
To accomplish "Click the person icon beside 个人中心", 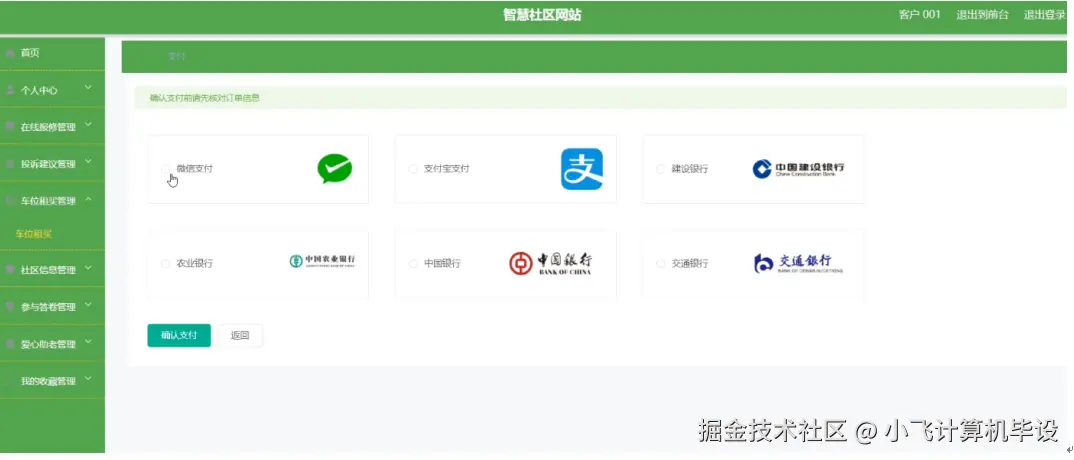I will pyautogui.click(x=10, y=90).
